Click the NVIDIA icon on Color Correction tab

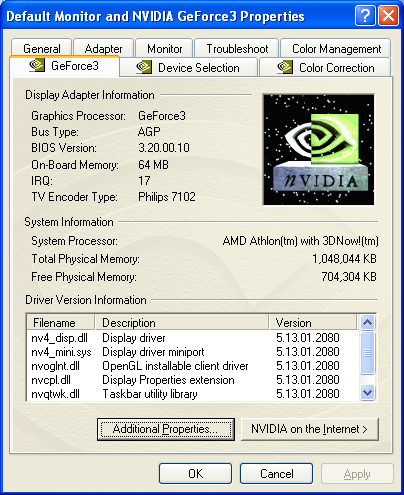point(285,67)
